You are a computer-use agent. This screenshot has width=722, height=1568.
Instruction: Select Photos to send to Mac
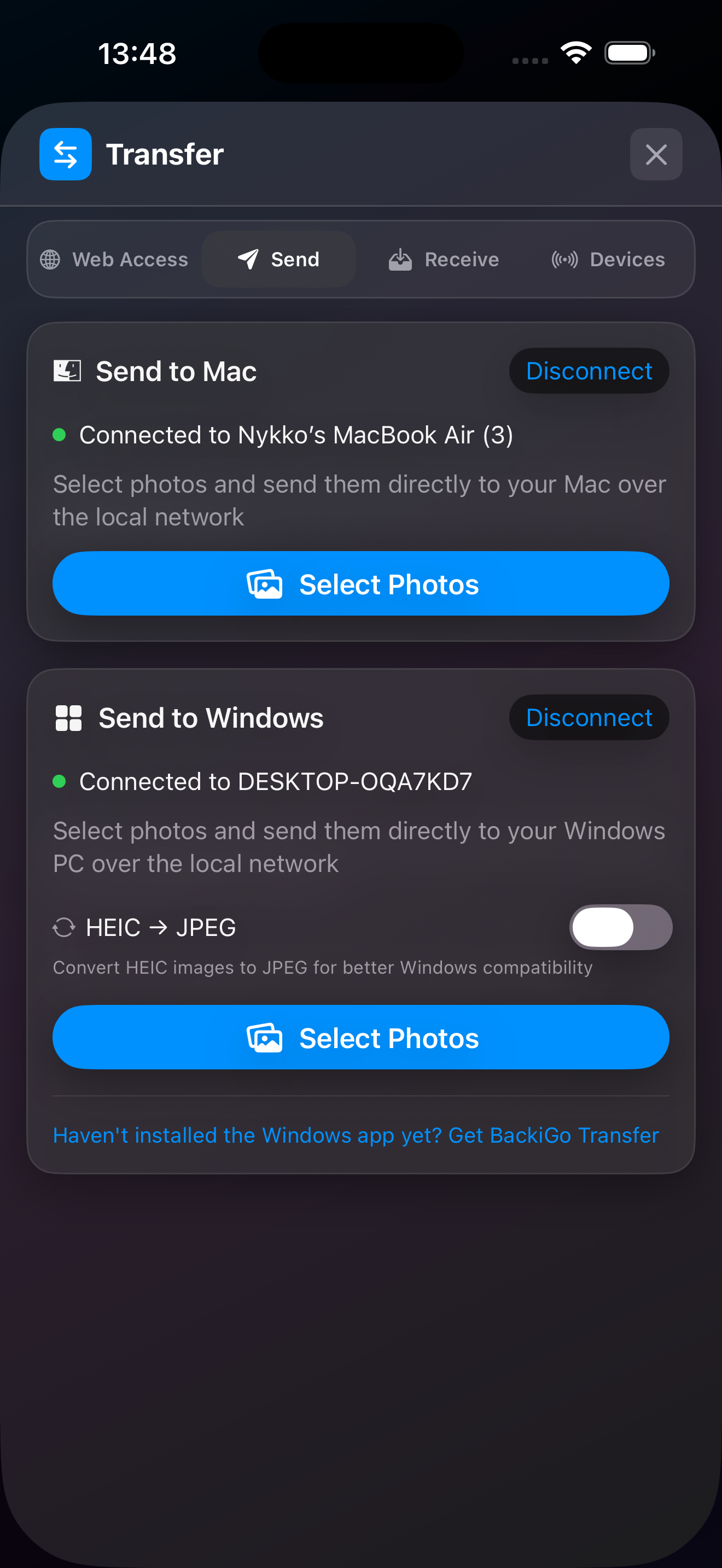click(360, 584)
